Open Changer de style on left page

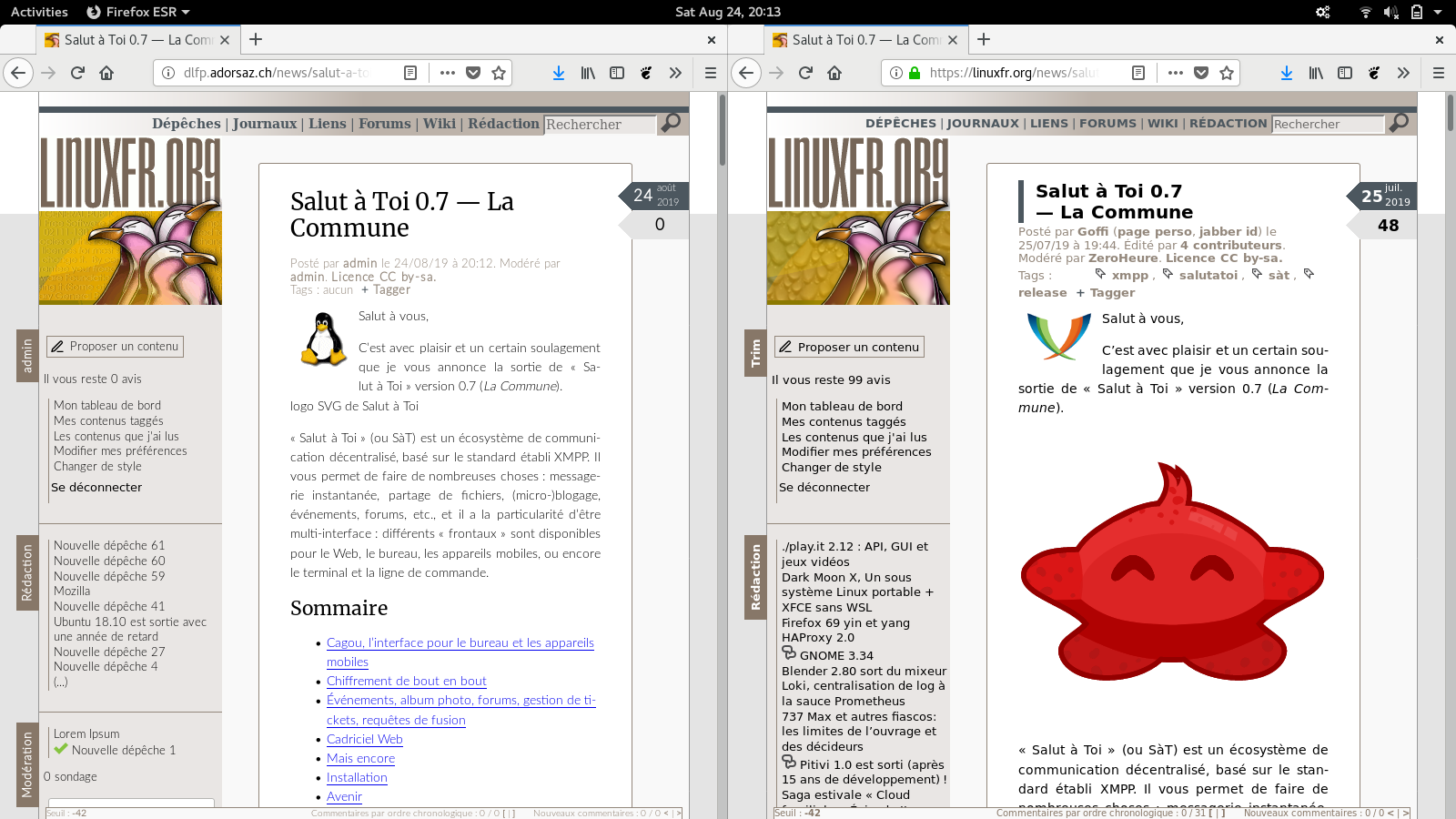pos(97,466)
